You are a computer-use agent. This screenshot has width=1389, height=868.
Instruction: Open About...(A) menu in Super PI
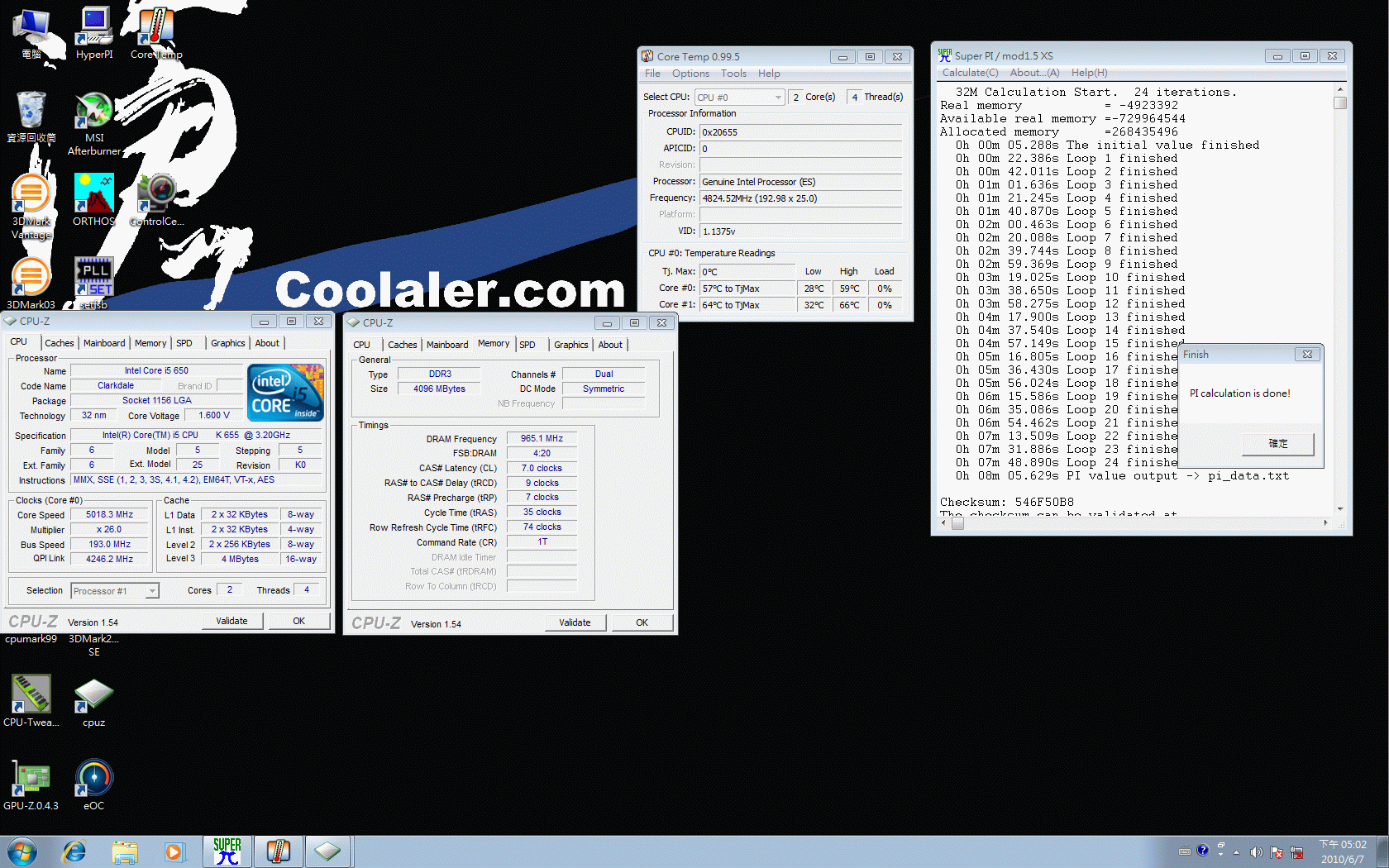pos(1034,73)
